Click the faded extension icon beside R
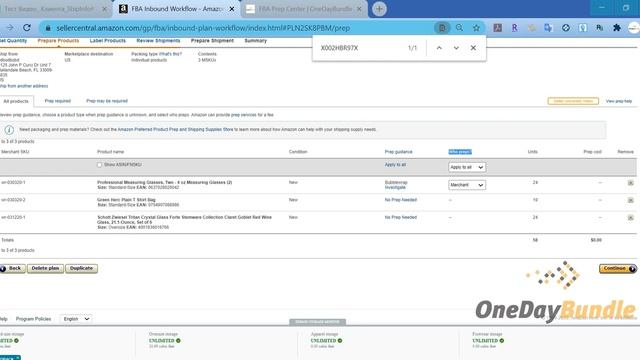Image resolution: width=640 pixels, height=360 pixels. (x=531, y=28)
